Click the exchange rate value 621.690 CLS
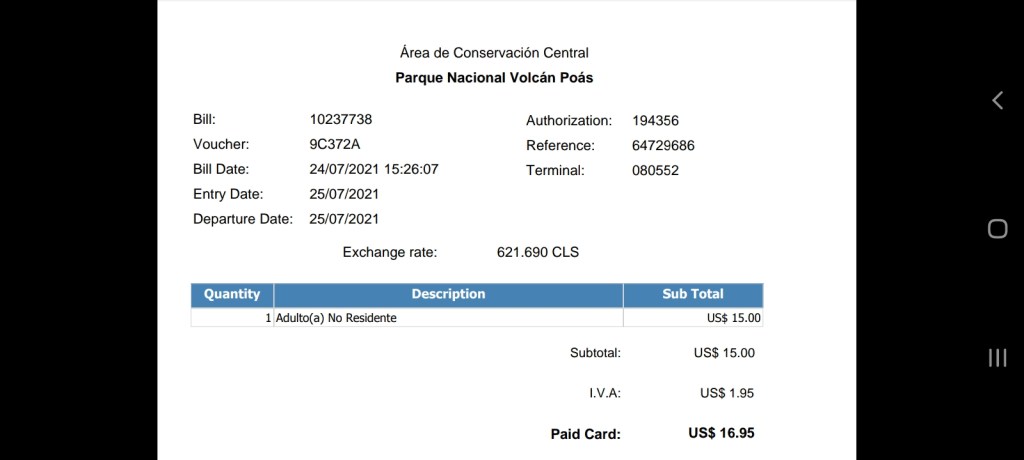Screen dimensions: 1024x460 tap(537, 252)
